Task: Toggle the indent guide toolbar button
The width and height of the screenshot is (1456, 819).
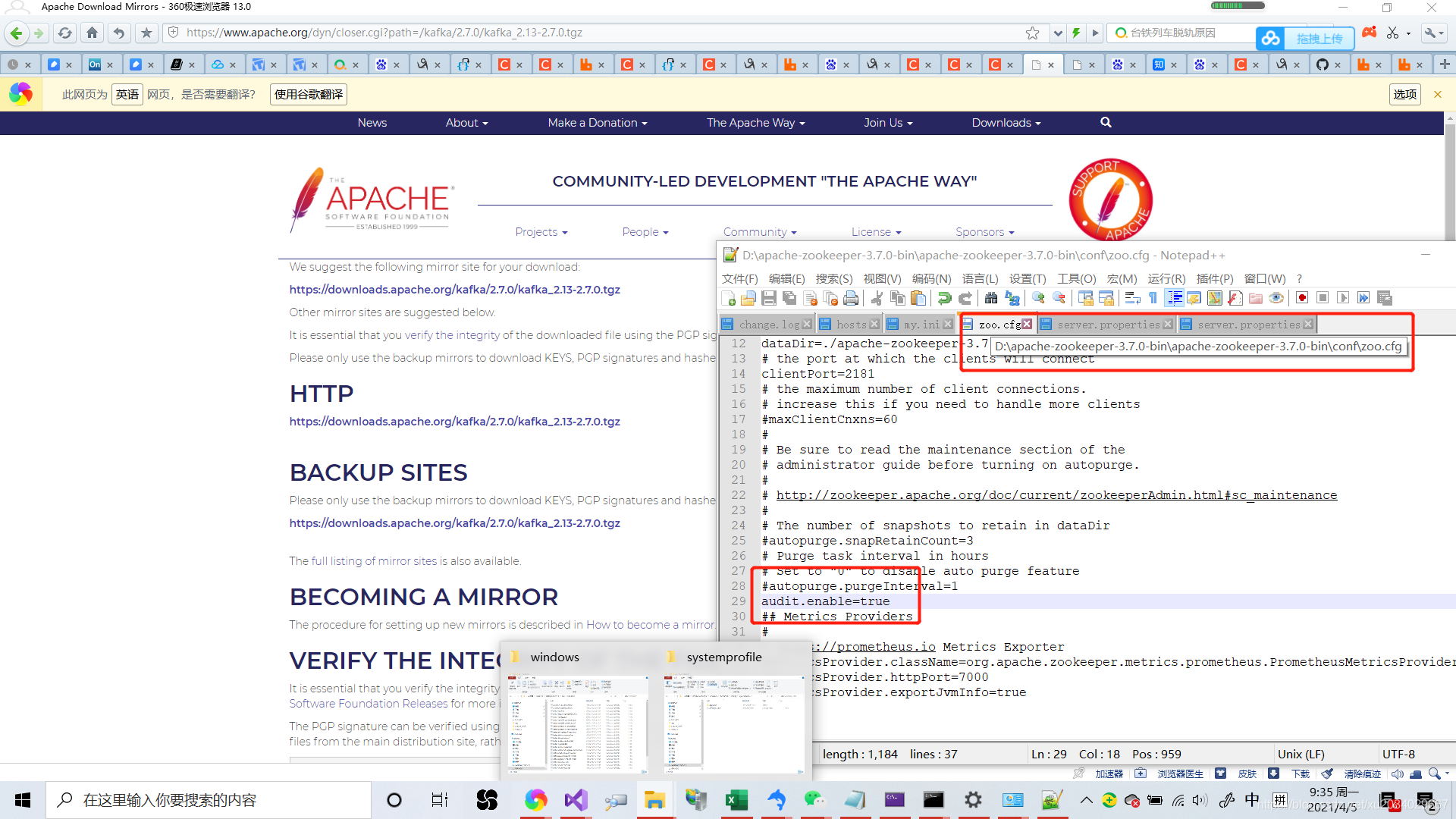Action: (1175, 298)
